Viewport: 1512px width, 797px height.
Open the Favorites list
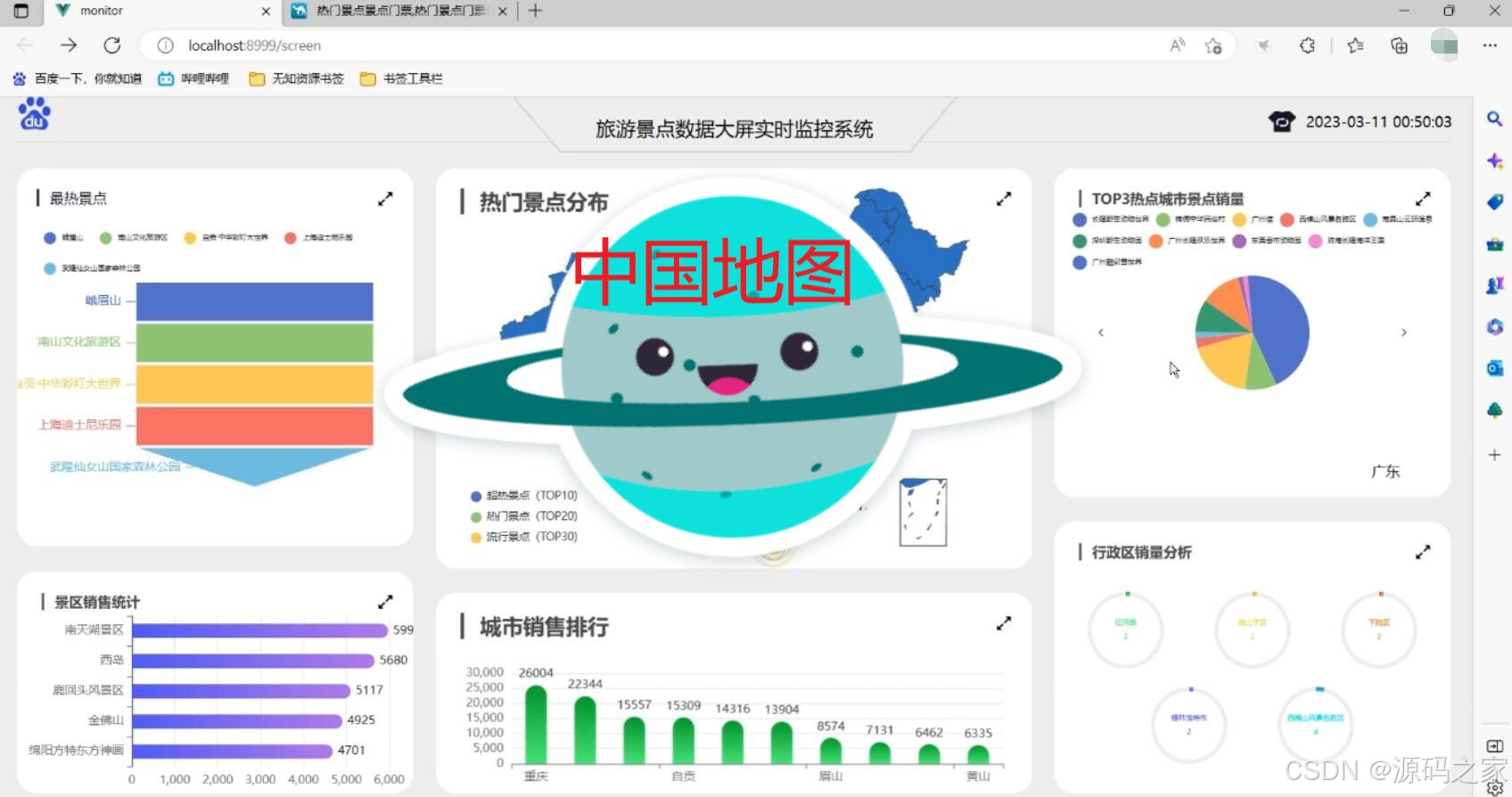[1356, 45]
